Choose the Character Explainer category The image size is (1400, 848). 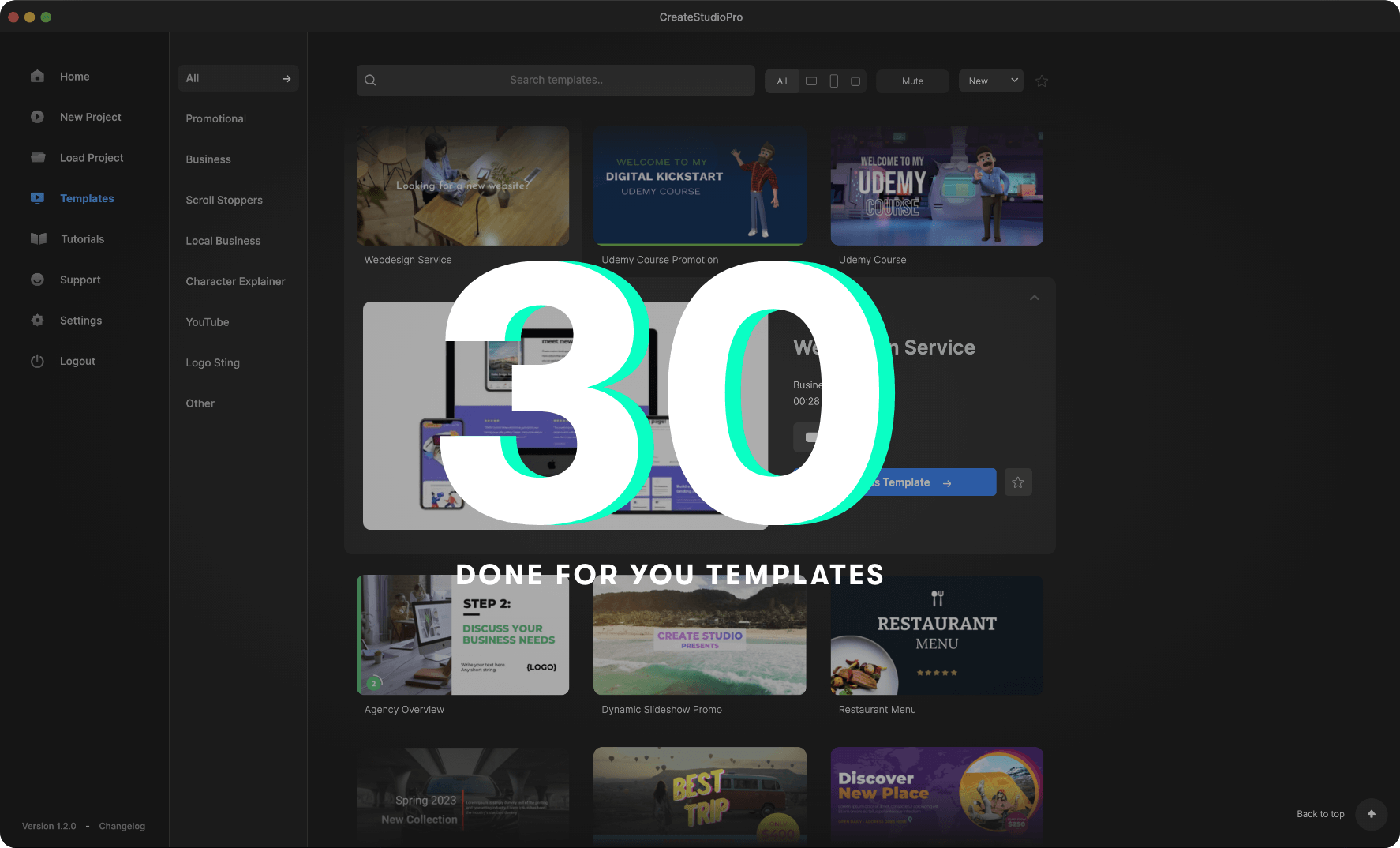[x=235, y=281]
